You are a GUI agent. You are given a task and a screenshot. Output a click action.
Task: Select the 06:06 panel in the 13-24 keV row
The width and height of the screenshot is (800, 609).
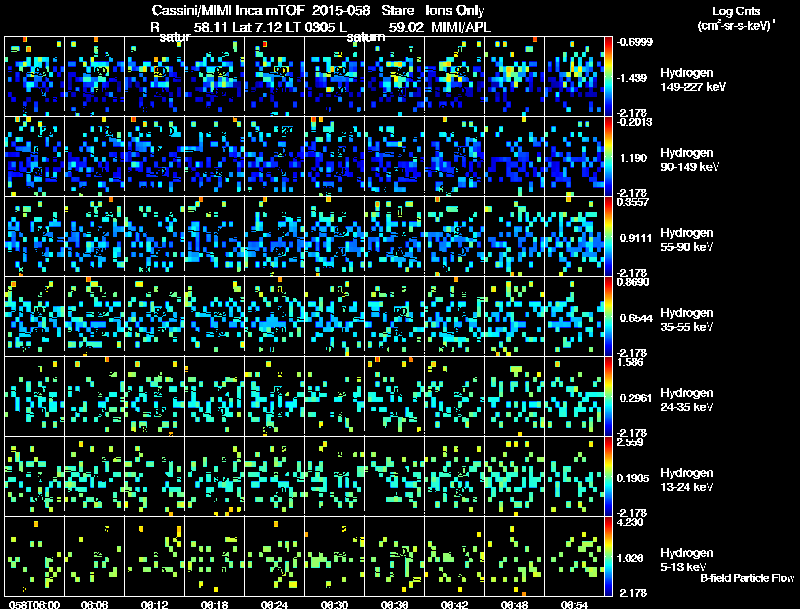click(94, 476)
